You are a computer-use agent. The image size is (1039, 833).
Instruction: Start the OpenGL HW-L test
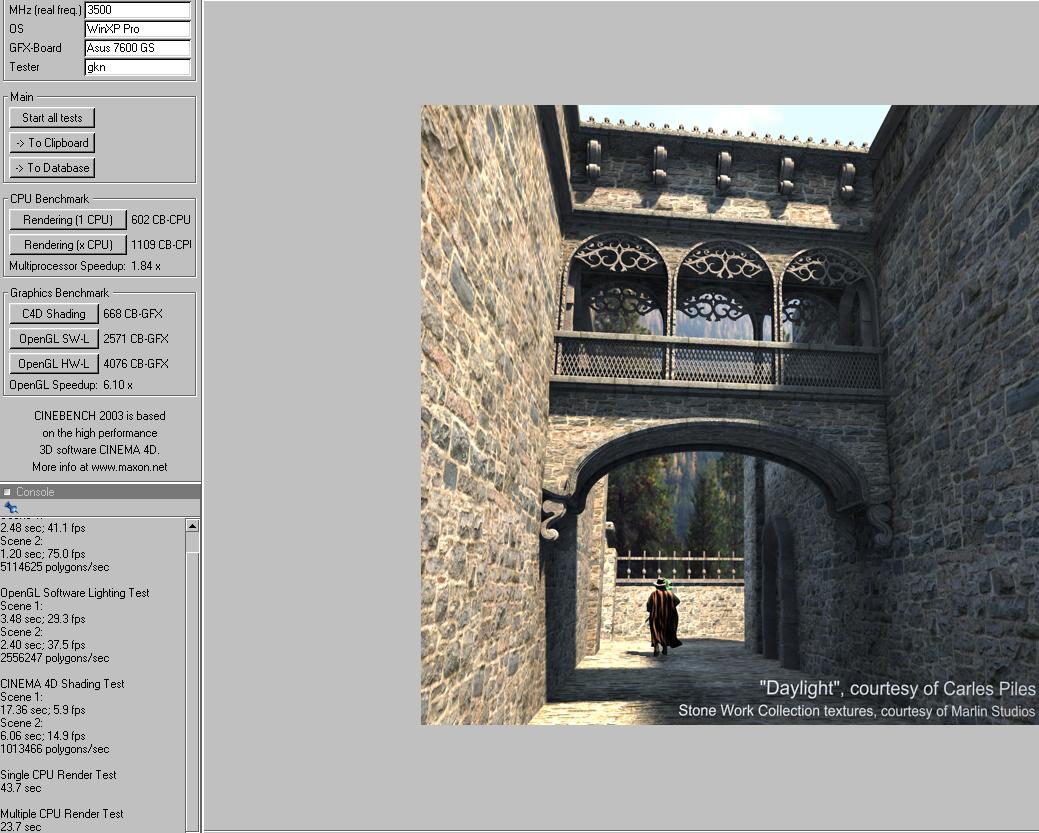54,364
